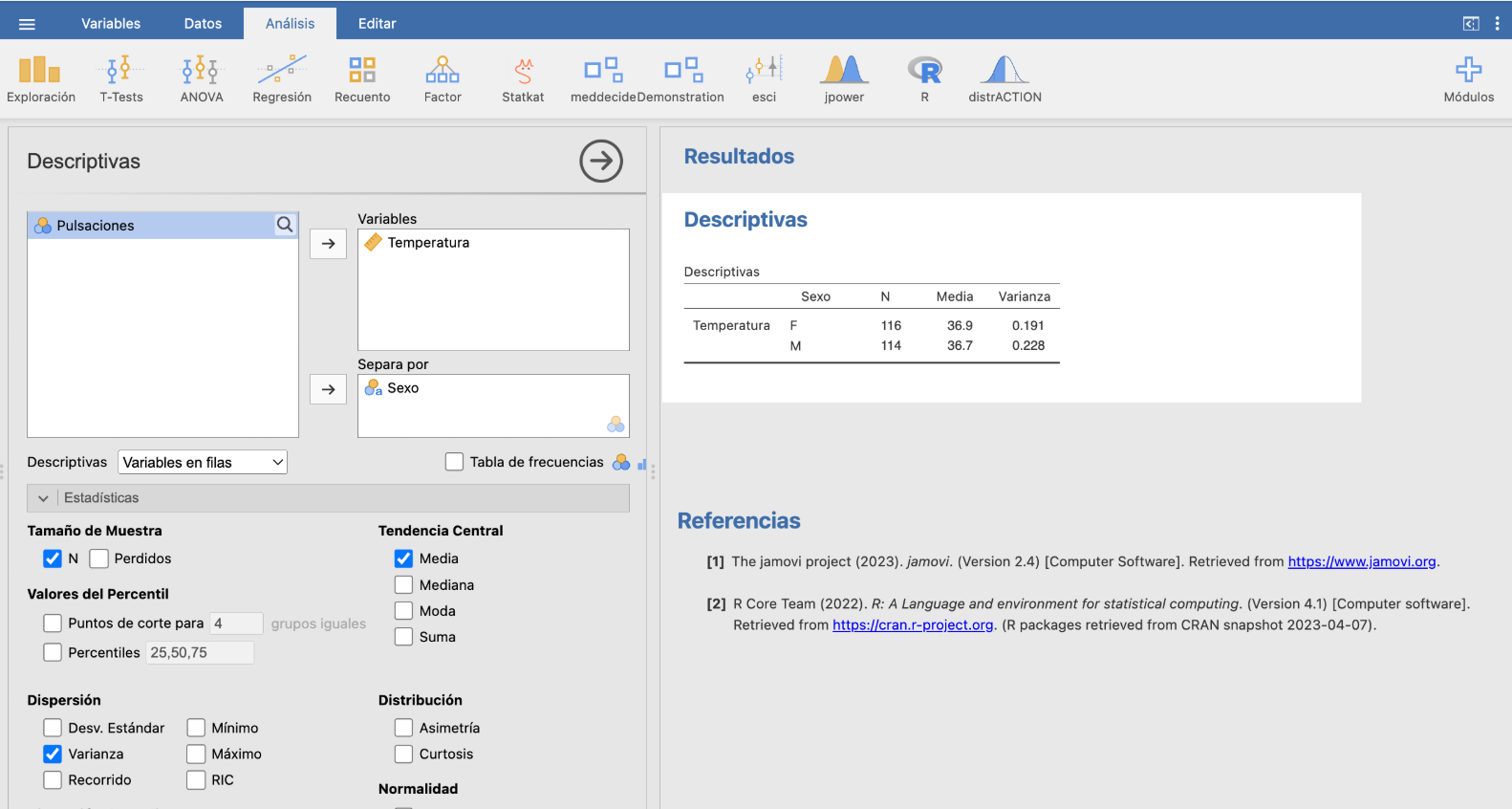Enable Puntos de corte para checkbox

[53, 623]
